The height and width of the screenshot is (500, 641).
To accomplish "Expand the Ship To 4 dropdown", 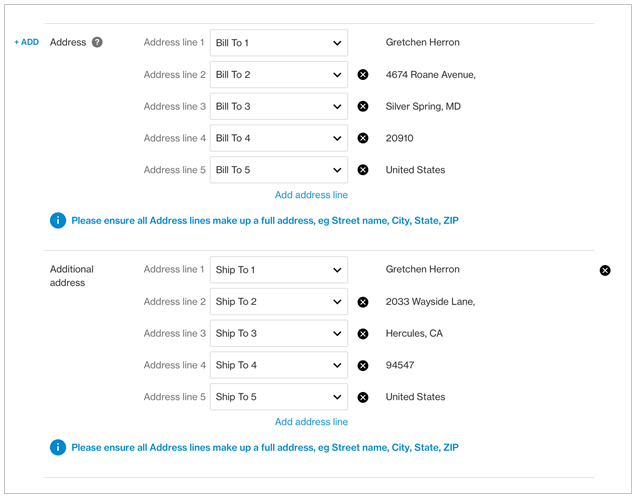I will [278, 366].
